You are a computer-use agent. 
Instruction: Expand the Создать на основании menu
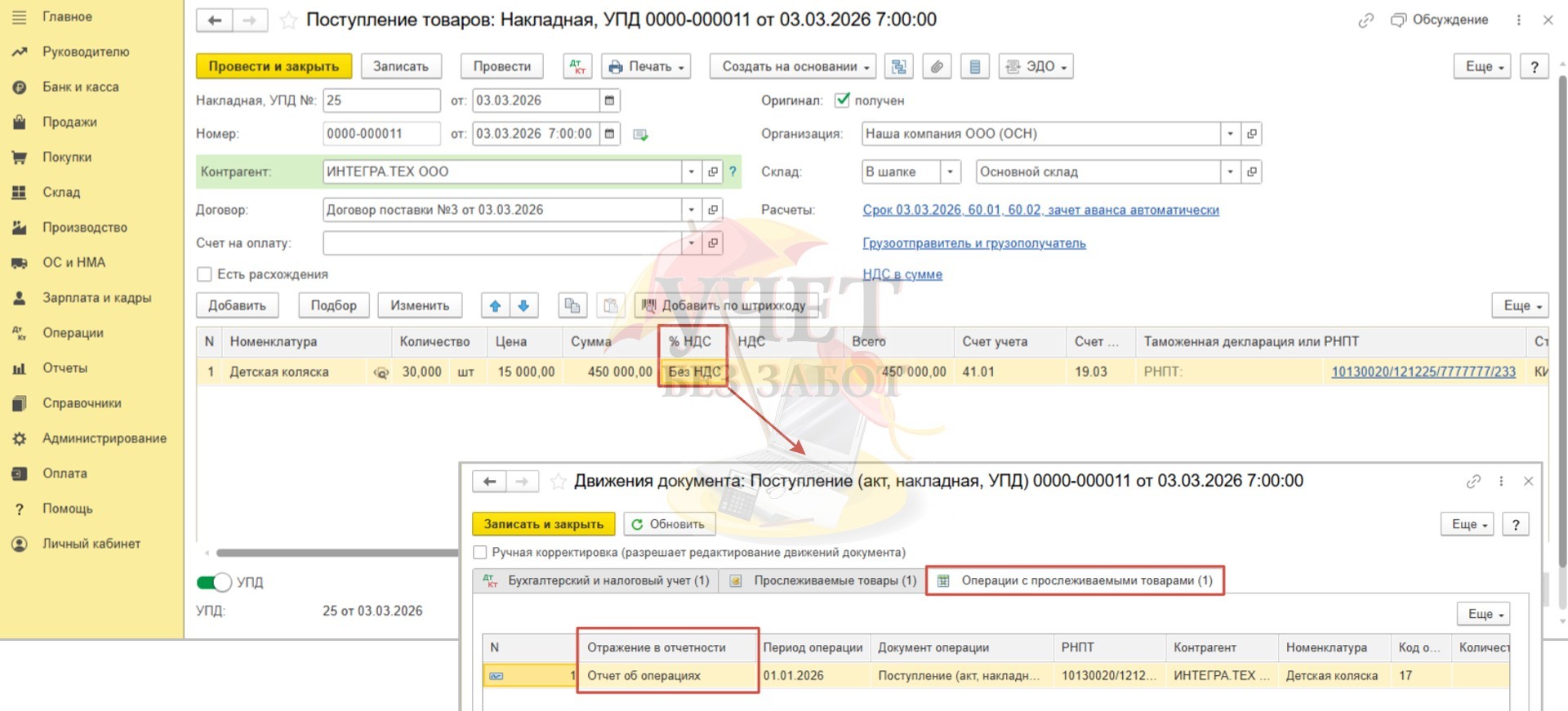[x=792, y=66]
